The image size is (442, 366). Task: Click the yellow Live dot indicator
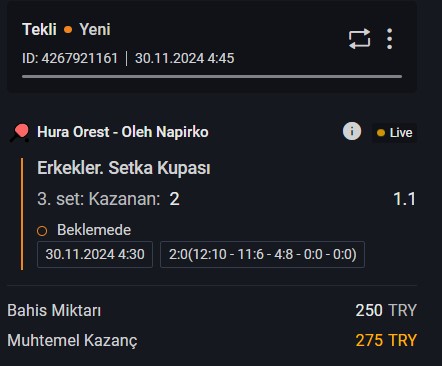[381, 133]
